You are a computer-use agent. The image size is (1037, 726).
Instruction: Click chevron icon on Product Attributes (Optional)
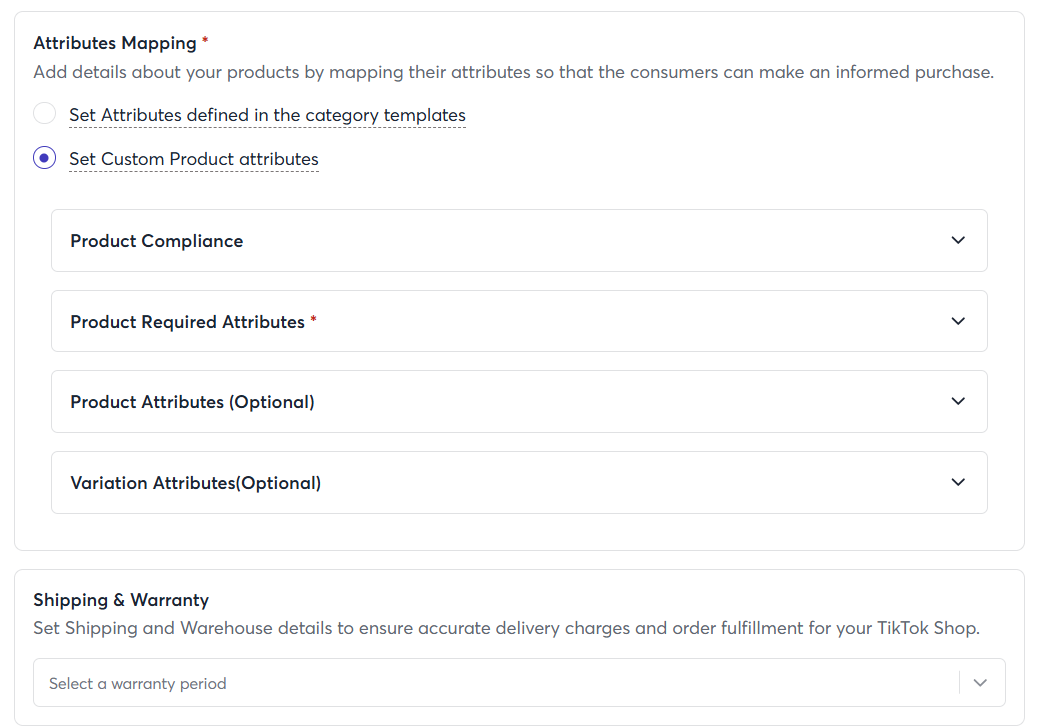pos(958,401)
